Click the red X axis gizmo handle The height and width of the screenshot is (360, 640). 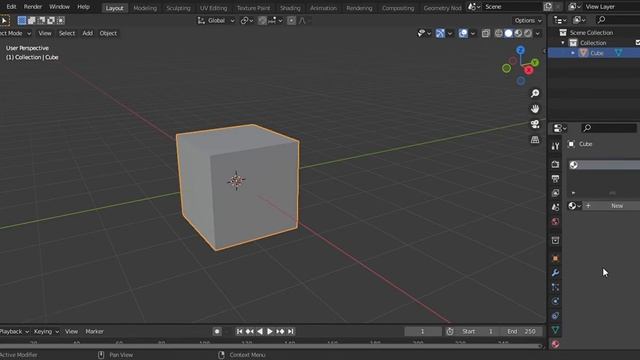coord(529,70)
